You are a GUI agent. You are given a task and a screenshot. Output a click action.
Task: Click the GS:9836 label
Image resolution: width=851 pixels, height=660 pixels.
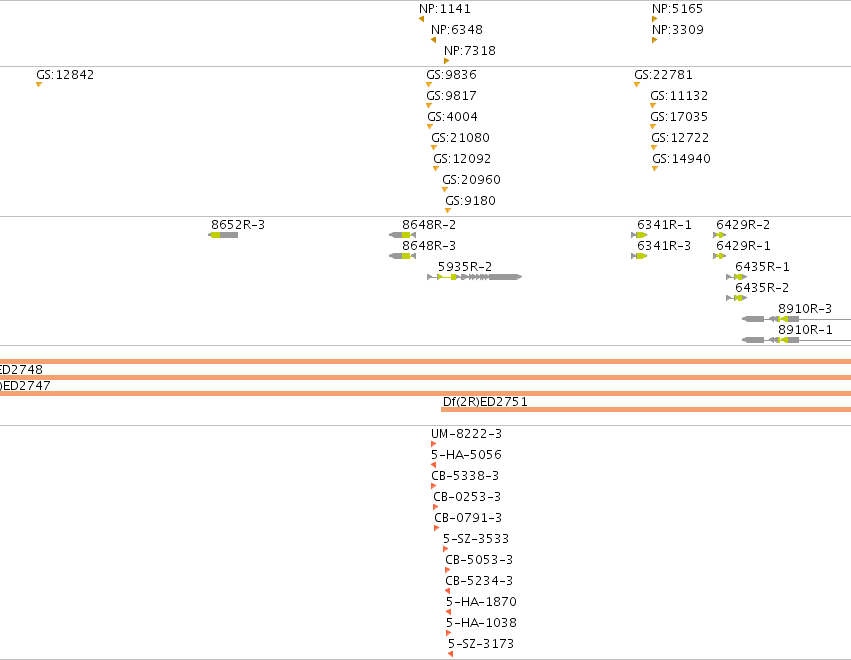click(x=451, y=74)
